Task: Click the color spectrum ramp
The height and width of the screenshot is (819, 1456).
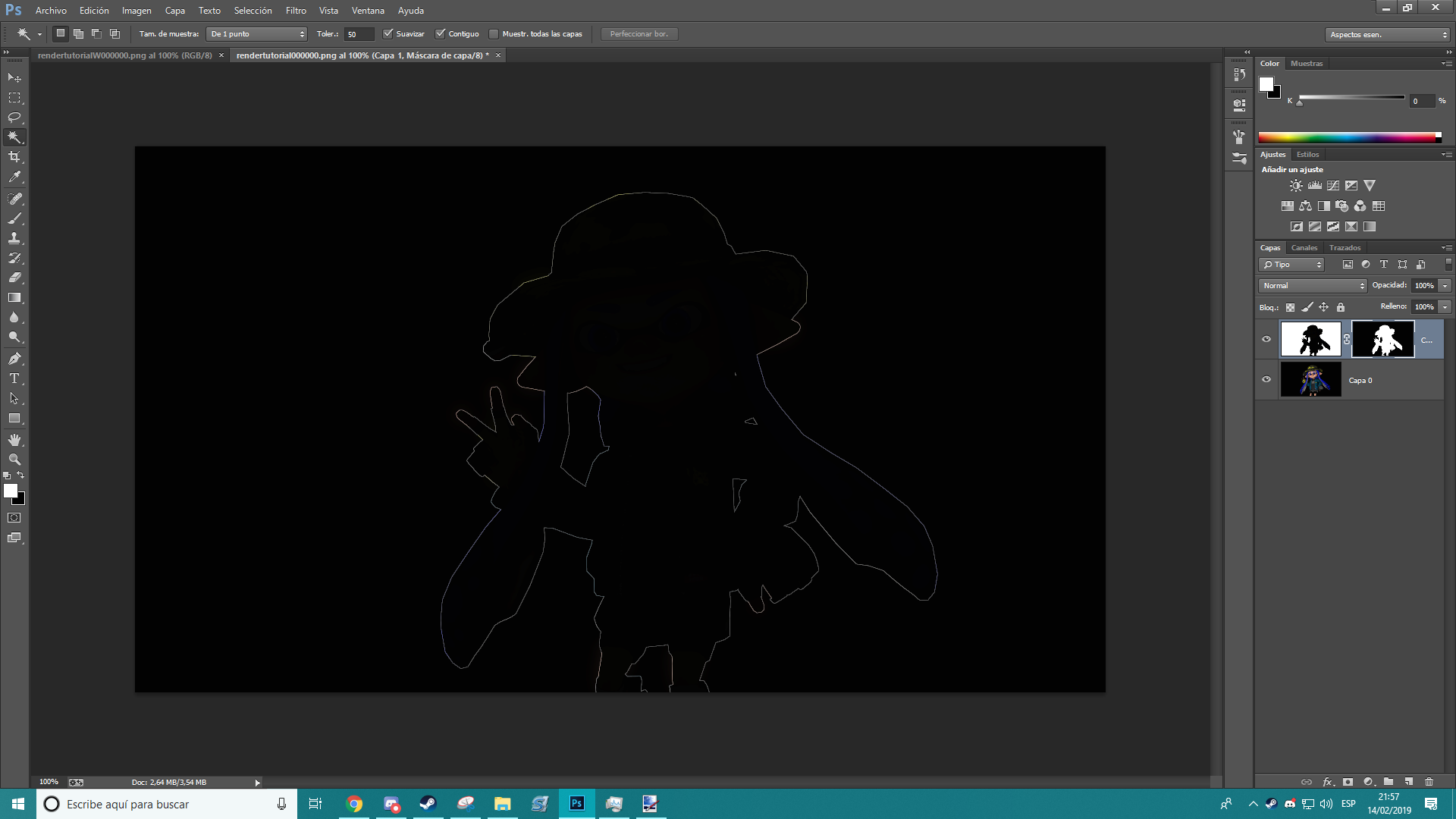Action: [x=1349, y=137]
